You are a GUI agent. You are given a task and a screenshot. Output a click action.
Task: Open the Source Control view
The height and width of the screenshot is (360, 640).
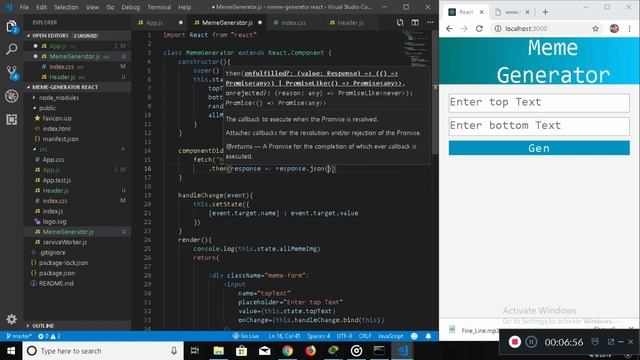11,73
